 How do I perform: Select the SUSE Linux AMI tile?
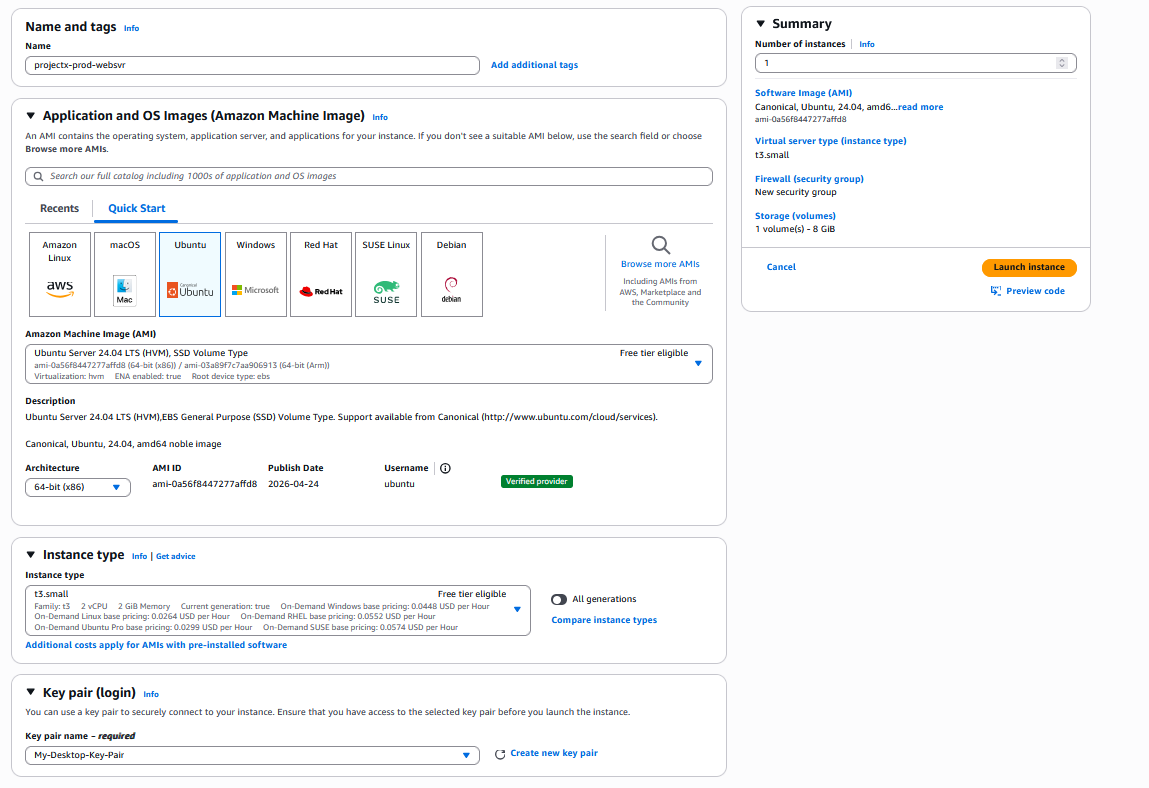point(386,274)
